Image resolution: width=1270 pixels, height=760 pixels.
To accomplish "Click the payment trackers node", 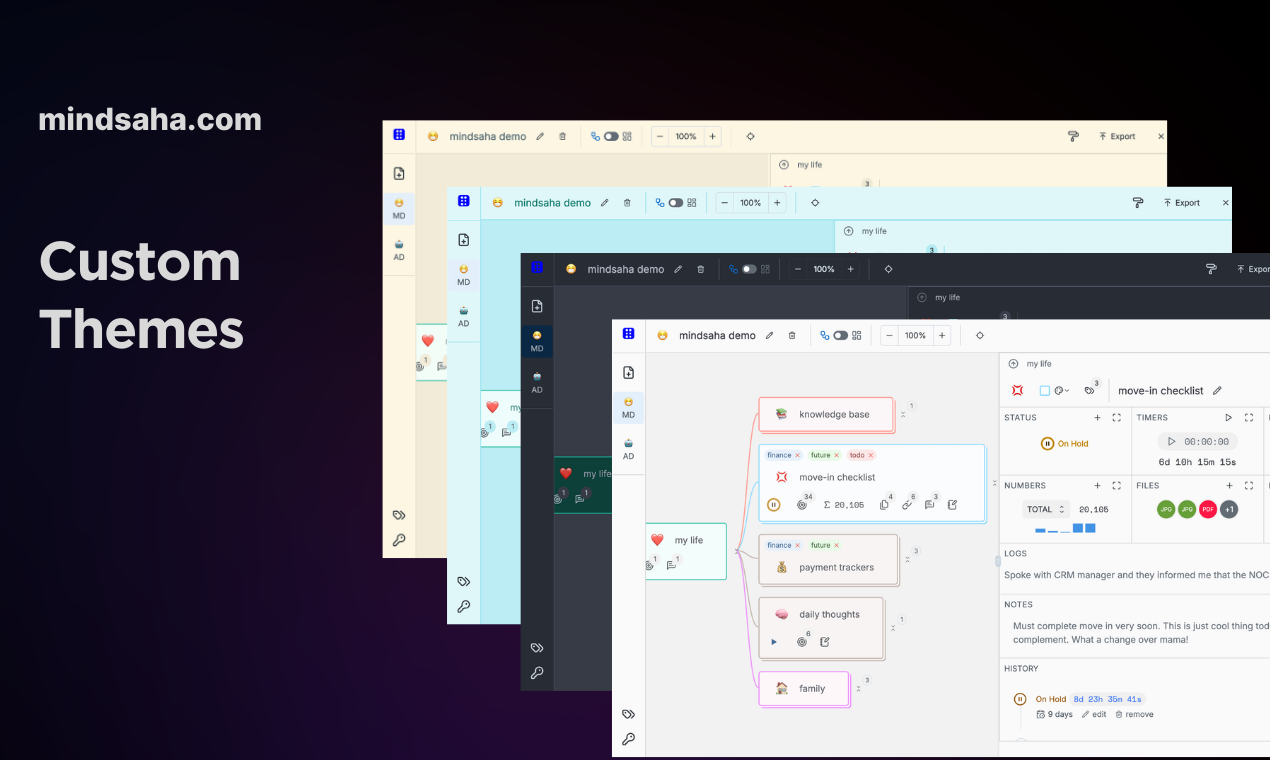I will point(828,559).
